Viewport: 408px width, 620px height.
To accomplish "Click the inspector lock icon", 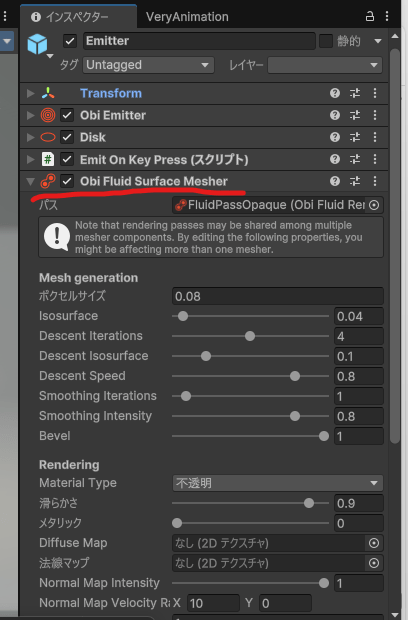I will click(x=370, y=16).
